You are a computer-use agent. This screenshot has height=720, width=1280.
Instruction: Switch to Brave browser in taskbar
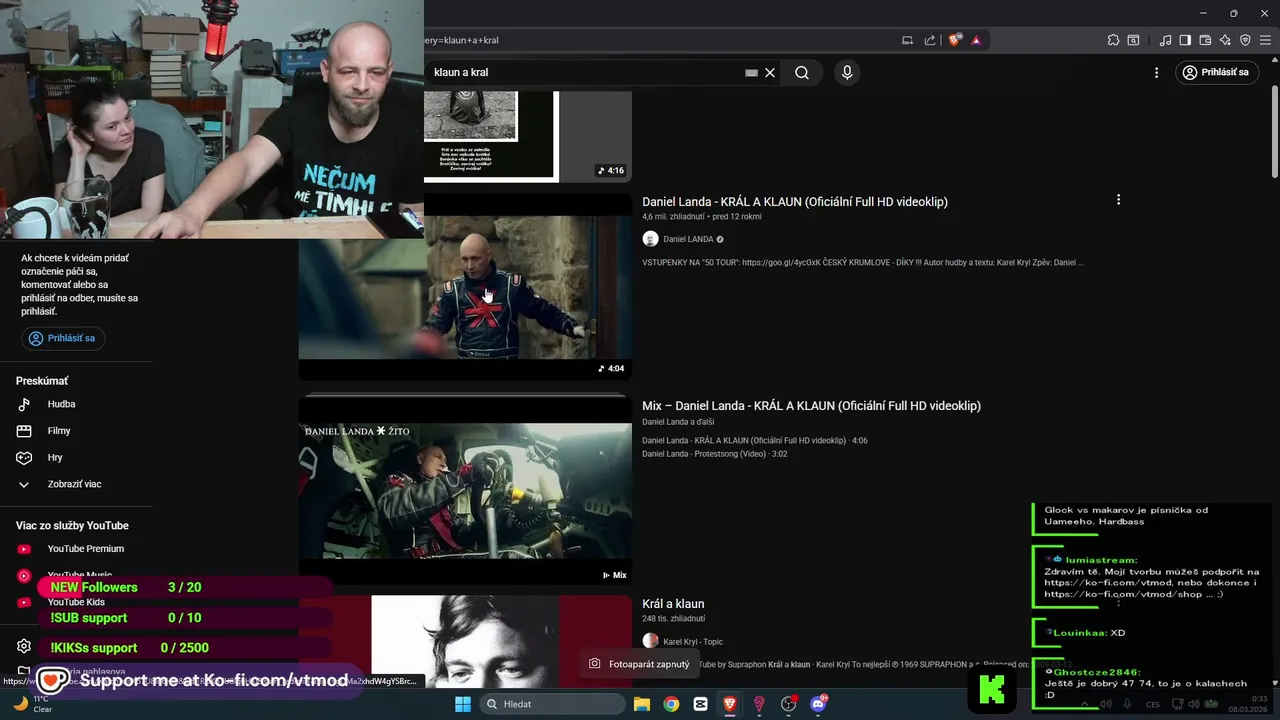pyautogui.click(x=730, y=704)
